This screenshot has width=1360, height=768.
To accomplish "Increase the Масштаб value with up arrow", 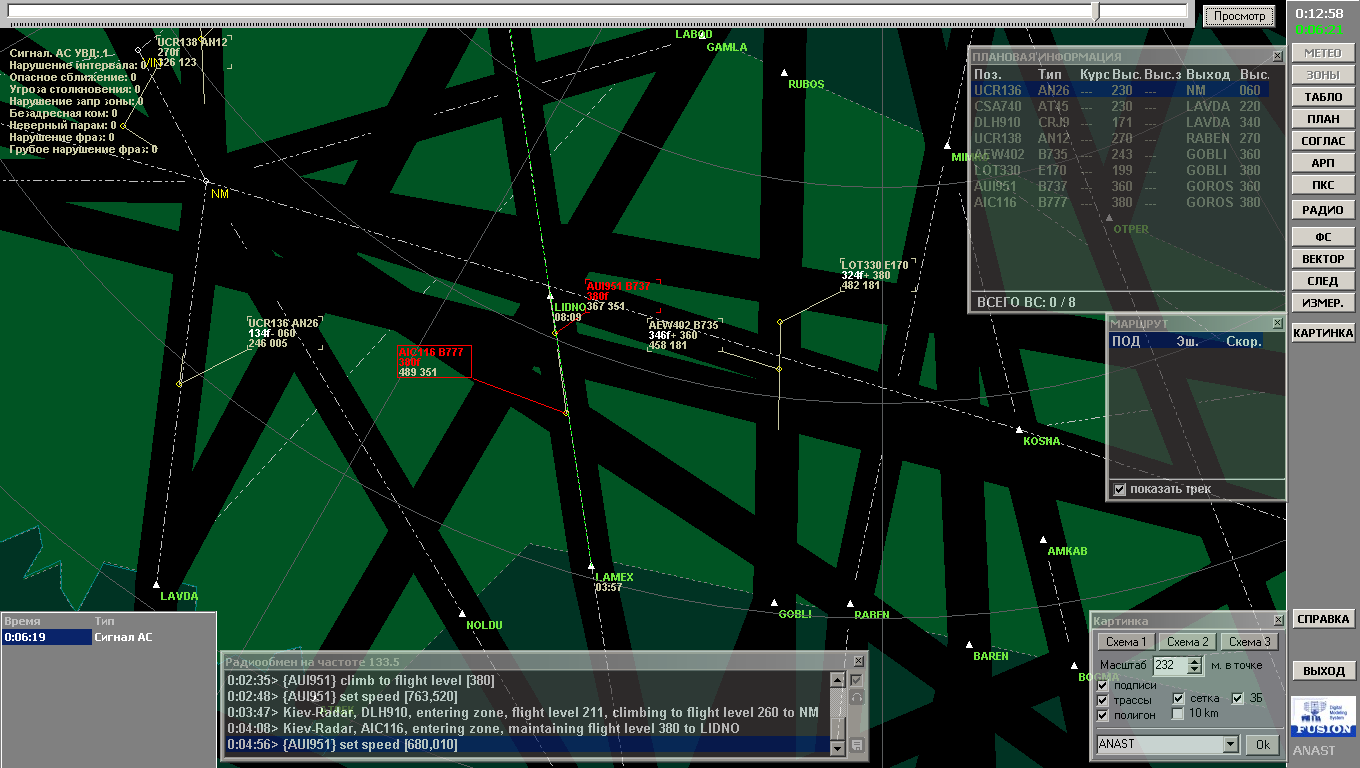I will coord(1194,661).
